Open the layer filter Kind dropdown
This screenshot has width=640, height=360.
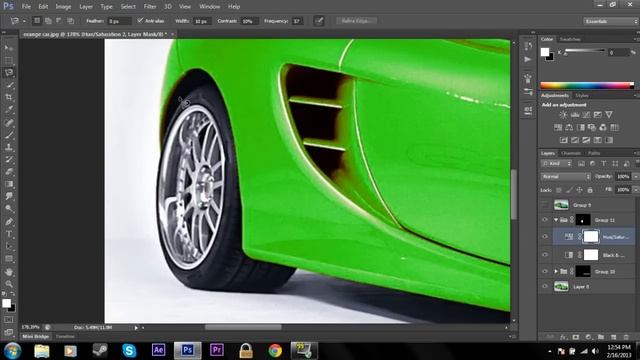tap(556, 164)
